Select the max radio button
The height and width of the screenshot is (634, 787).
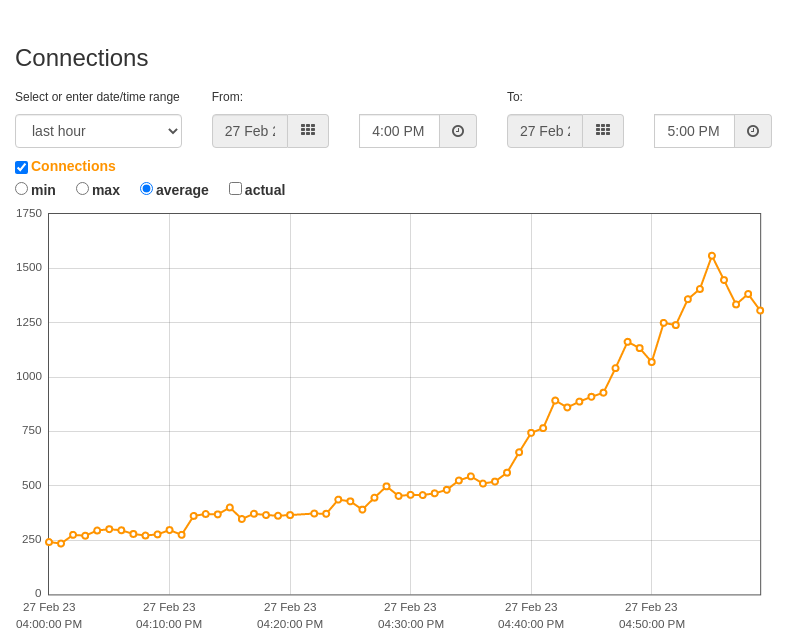82,189
